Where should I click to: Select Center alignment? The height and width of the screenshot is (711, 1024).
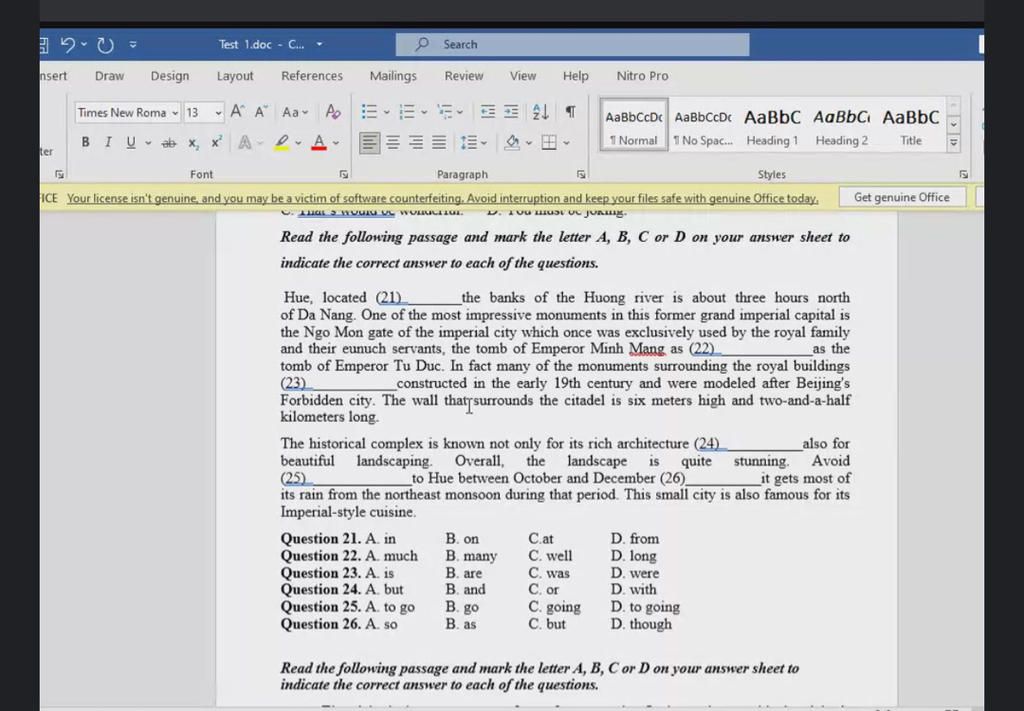(x=392, y=142)
